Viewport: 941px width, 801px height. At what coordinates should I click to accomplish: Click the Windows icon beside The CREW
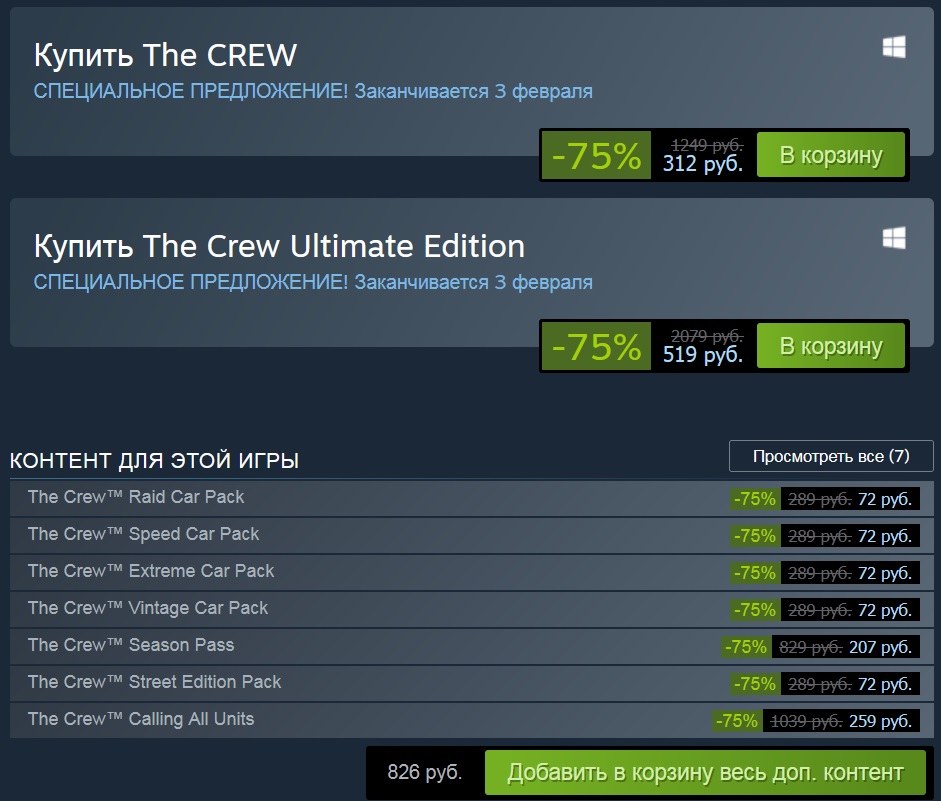point(893,47)
